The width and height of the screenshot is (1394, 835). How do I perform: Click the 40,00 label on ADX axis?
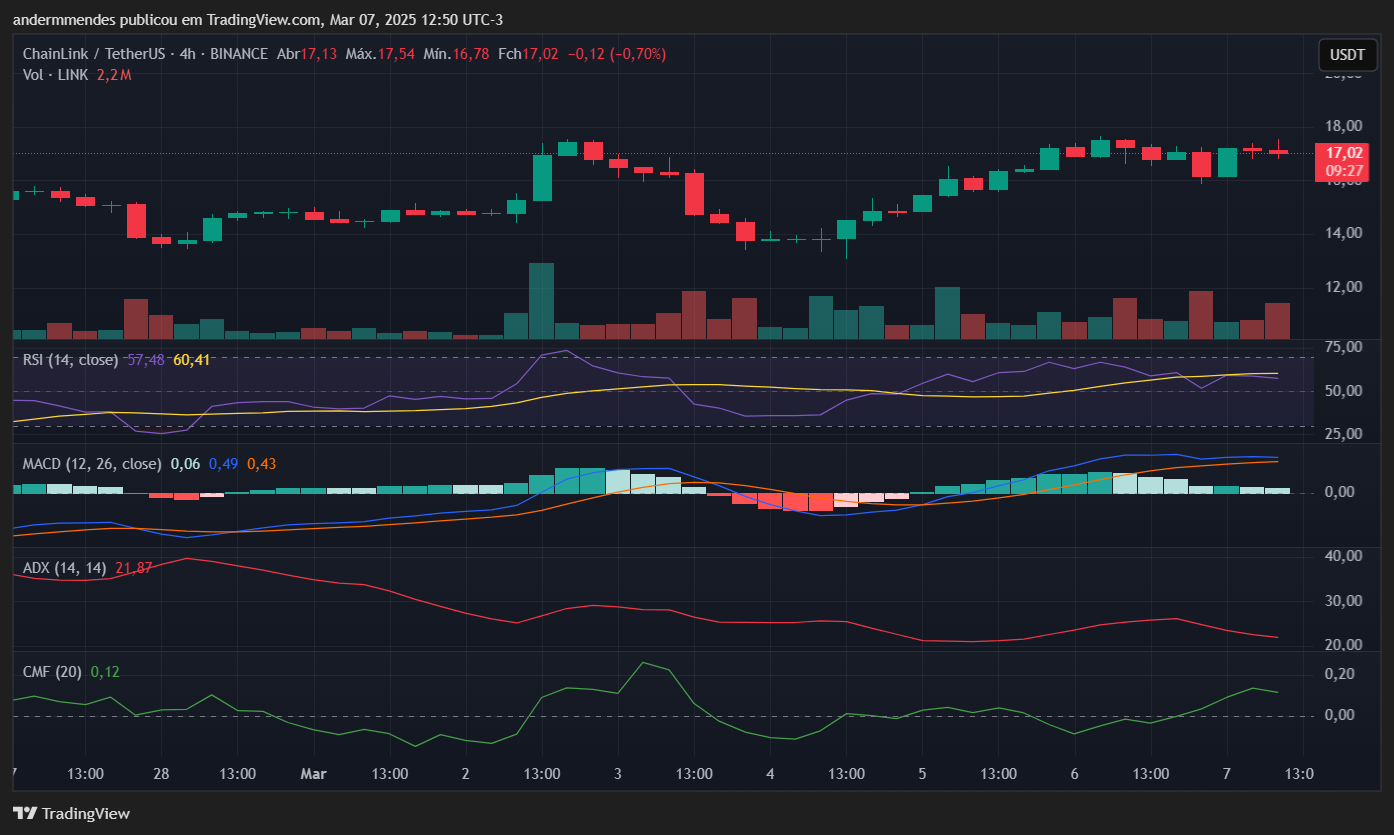pos(1346,556)
